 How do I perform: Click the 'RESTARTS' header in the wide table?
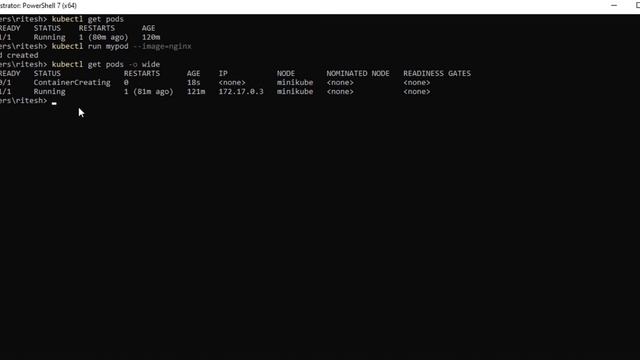(142, 73)
